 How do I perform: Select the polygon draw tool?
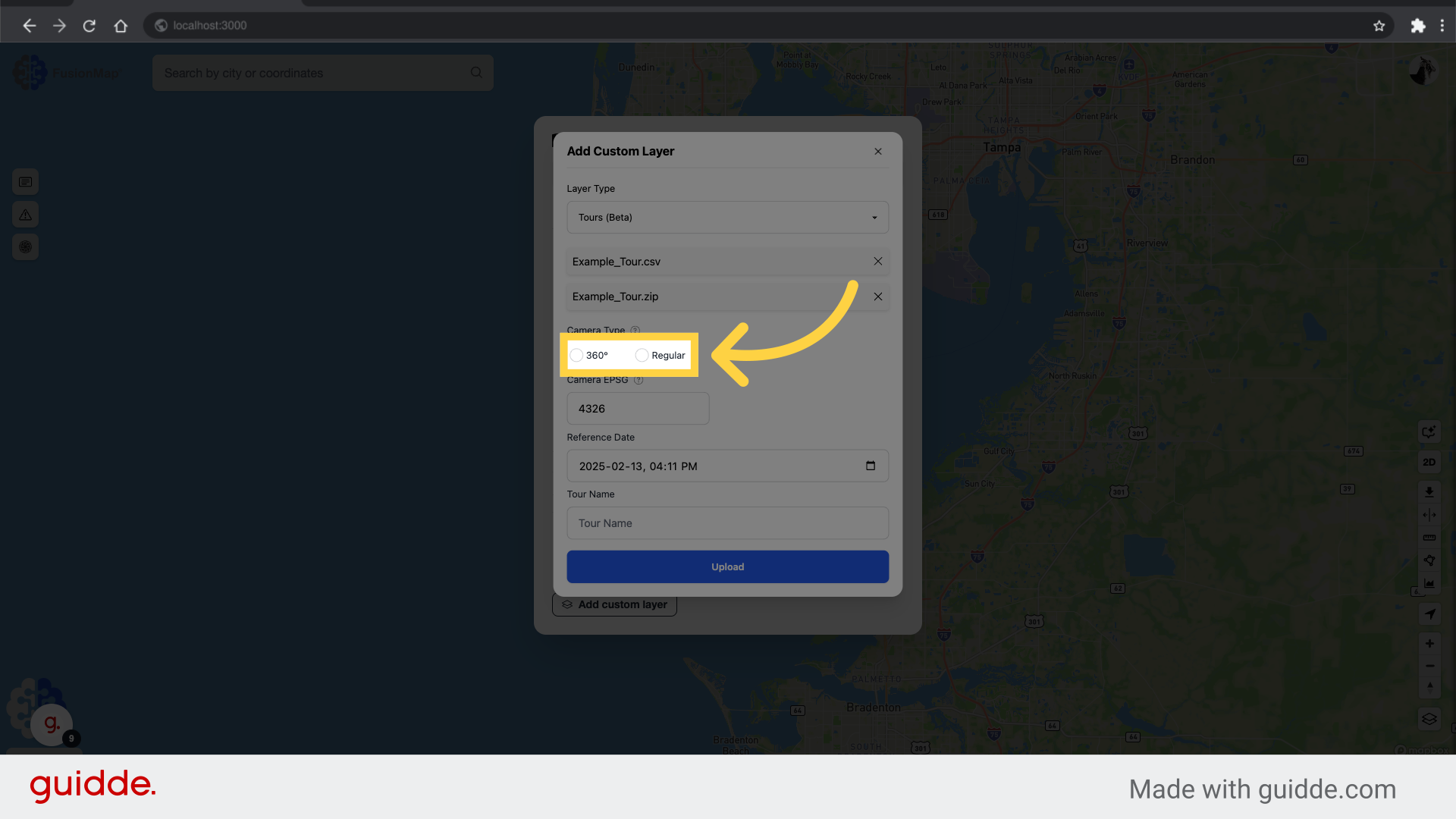tap(1429, 560)
